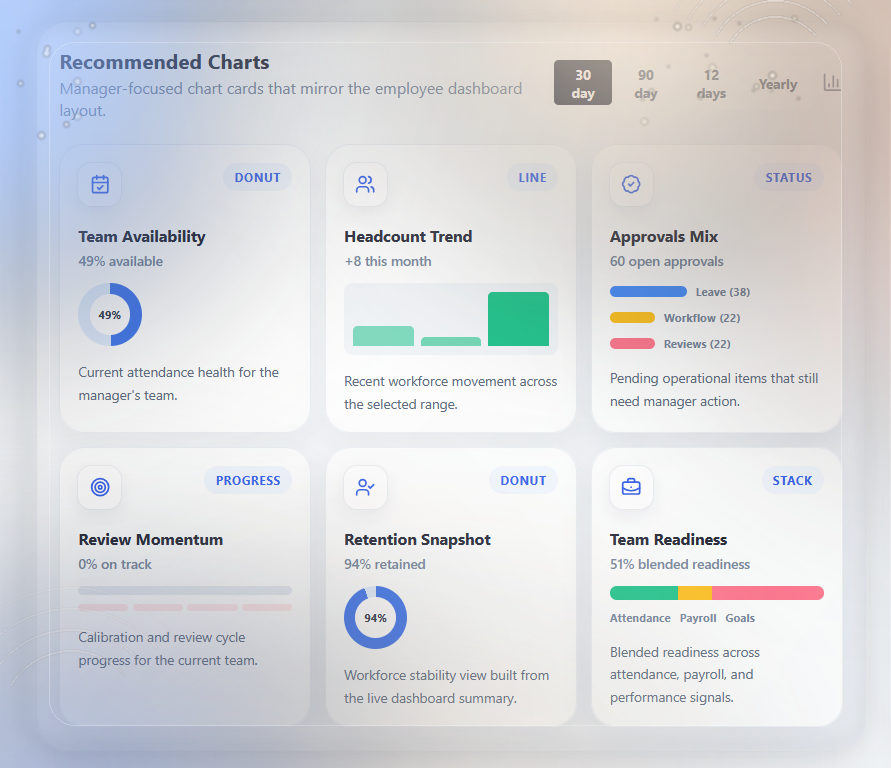Click the blue Leave (38) bar
Viewport: 891px width, 768px height.
click(648, 291)
